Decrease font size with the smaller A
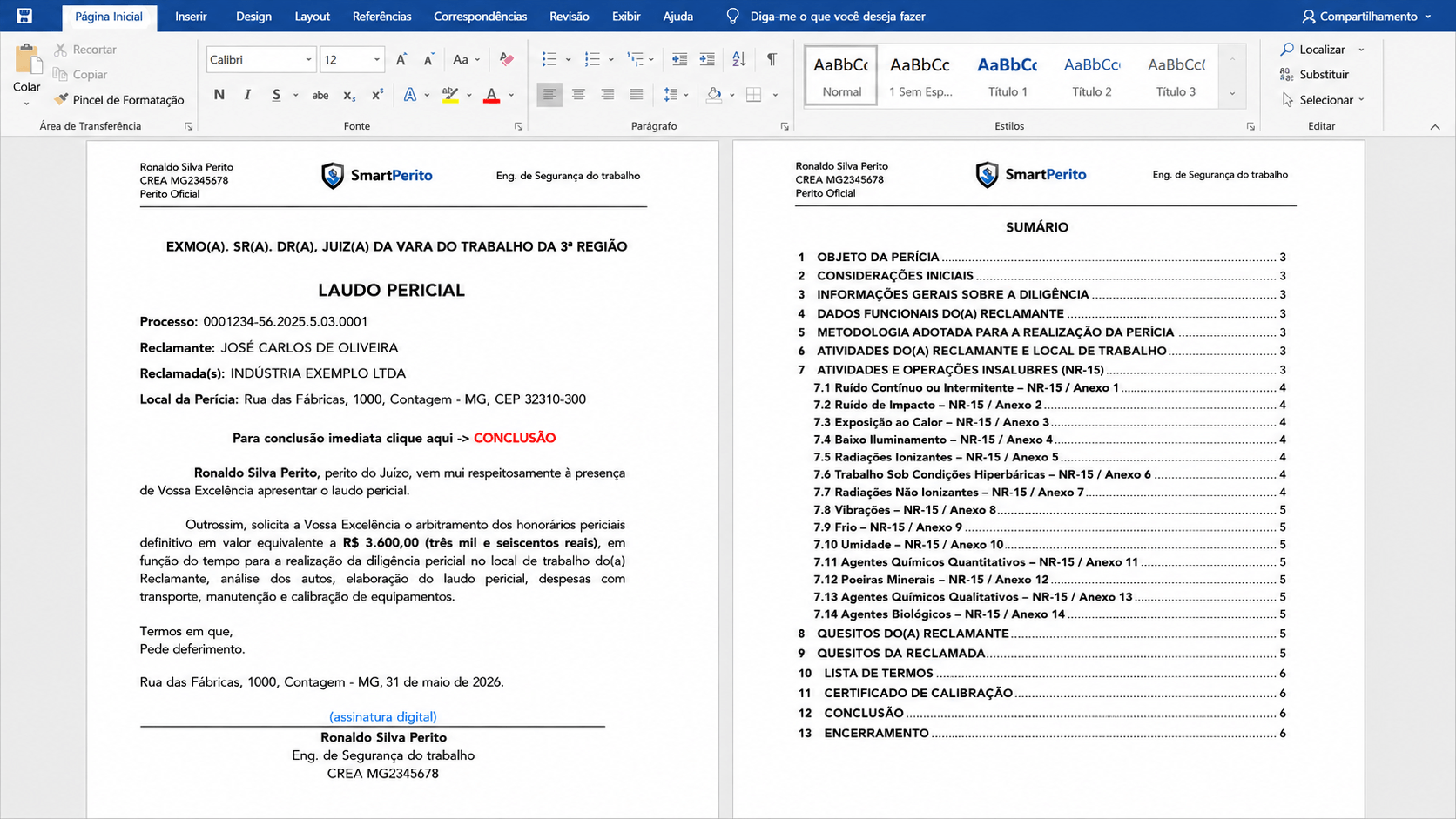Image resolution: width=1456 pixels, height=819 pixels. pos(428,59)
